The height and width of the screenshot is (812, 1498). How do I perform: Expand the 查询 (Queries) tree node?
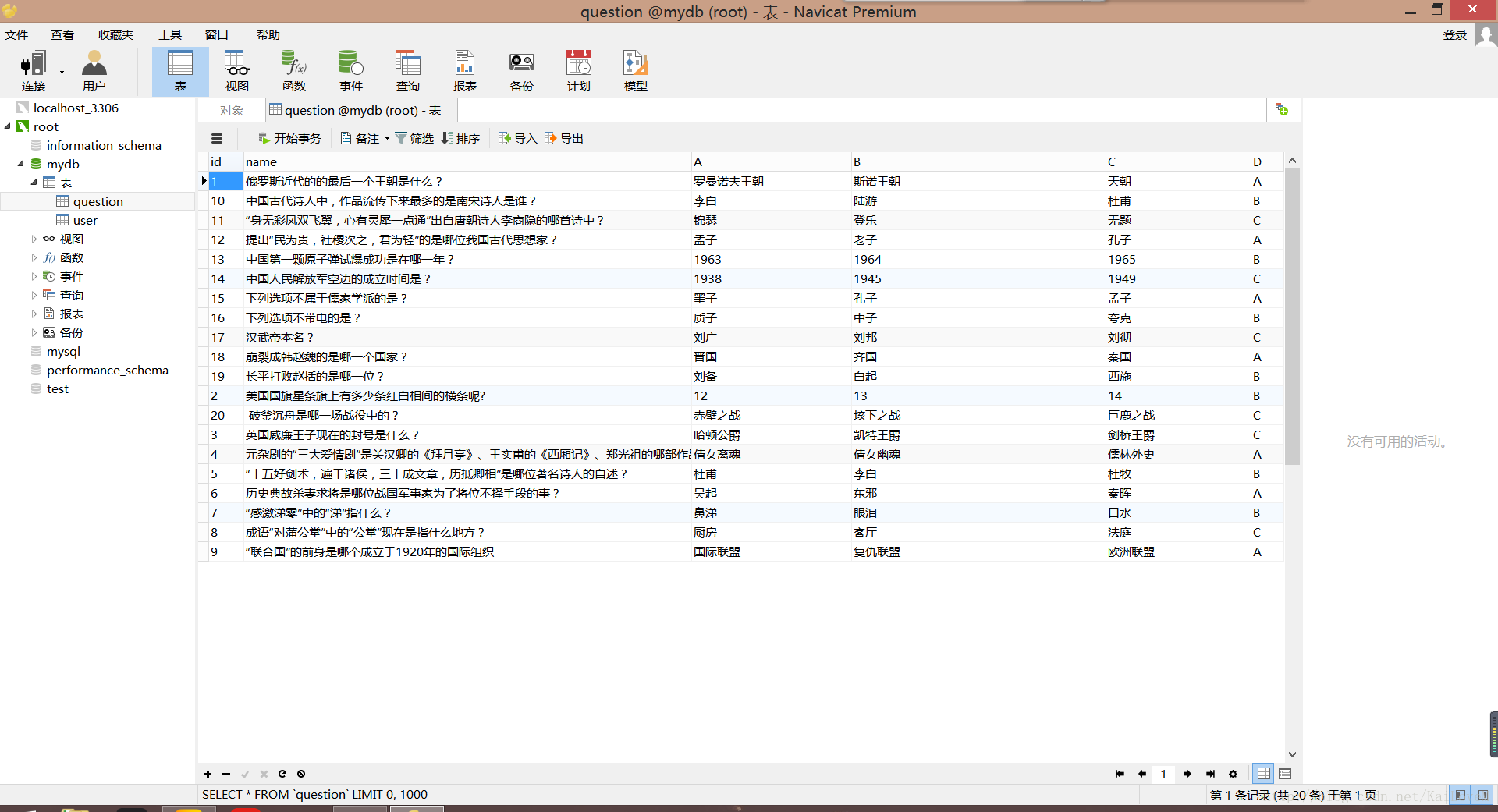34,295
